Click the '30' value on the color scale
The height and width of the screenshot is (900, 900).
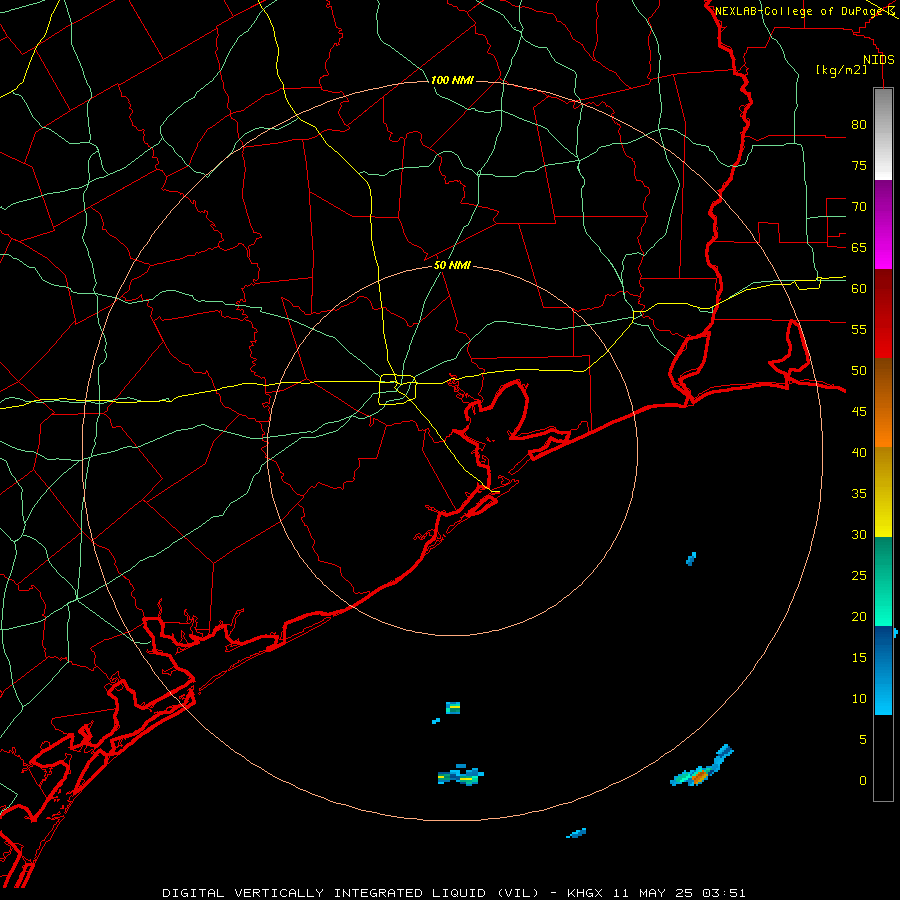[x=859, y=534]
